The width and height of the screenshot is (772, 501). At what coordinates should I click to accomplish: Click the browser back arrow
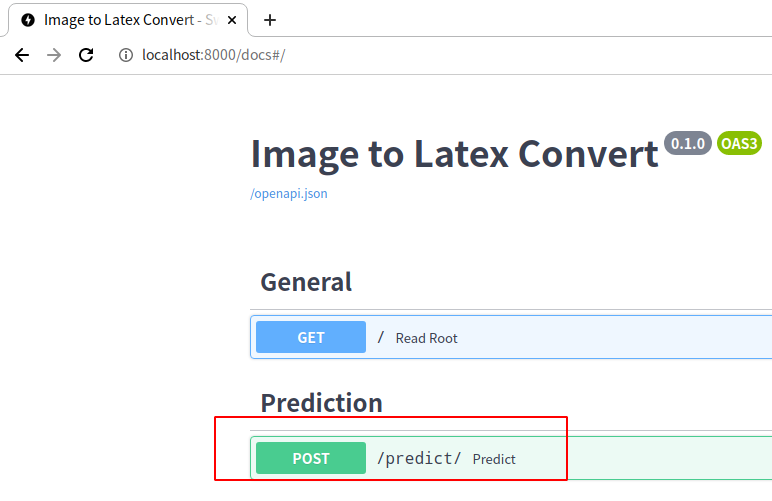coord(22,55)
